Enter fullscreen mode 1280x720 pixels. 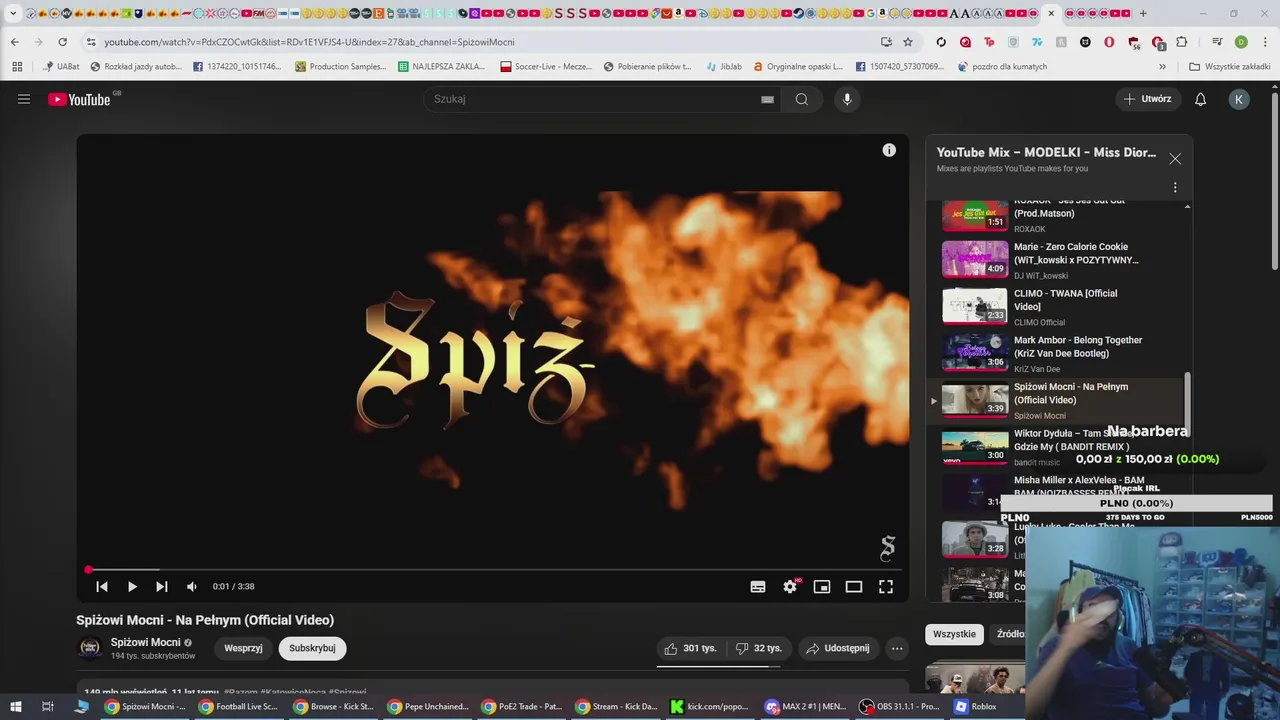[886, 587]
